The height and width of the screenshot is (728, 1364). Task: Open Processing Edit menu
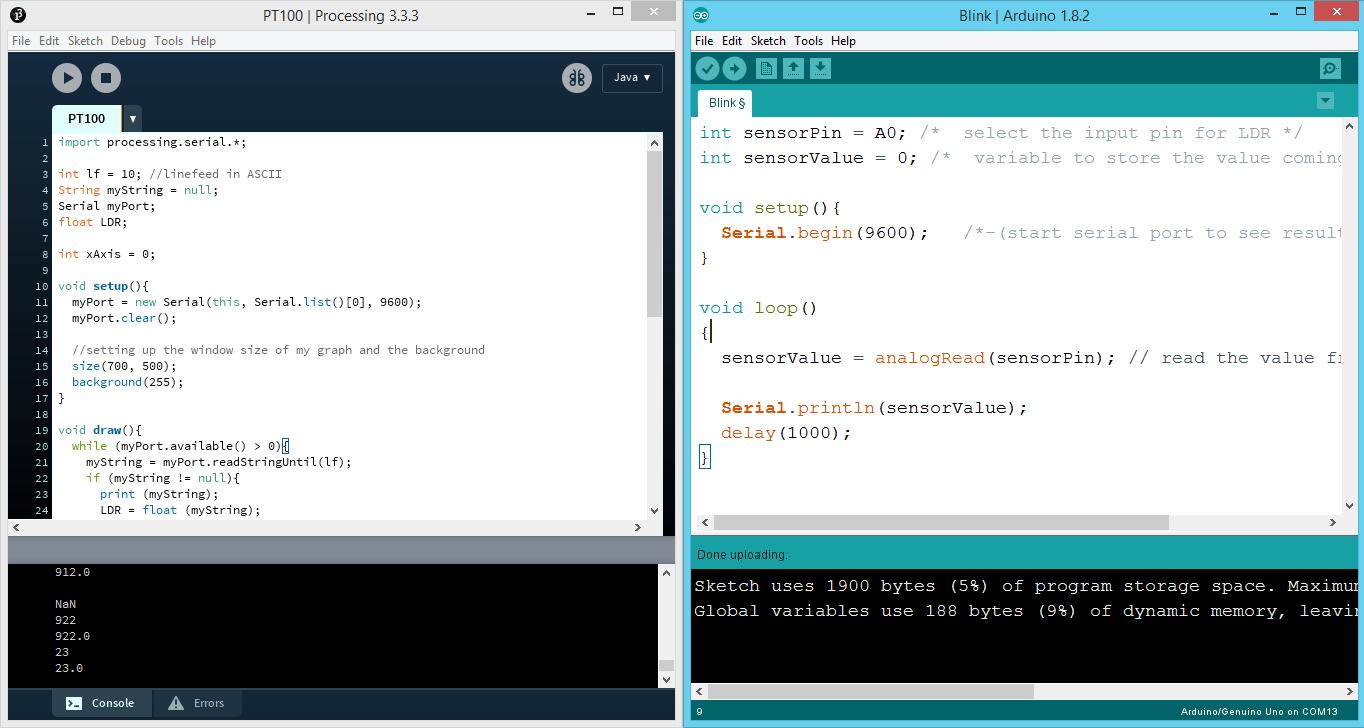pyautogui.click(x=49, y=41)
